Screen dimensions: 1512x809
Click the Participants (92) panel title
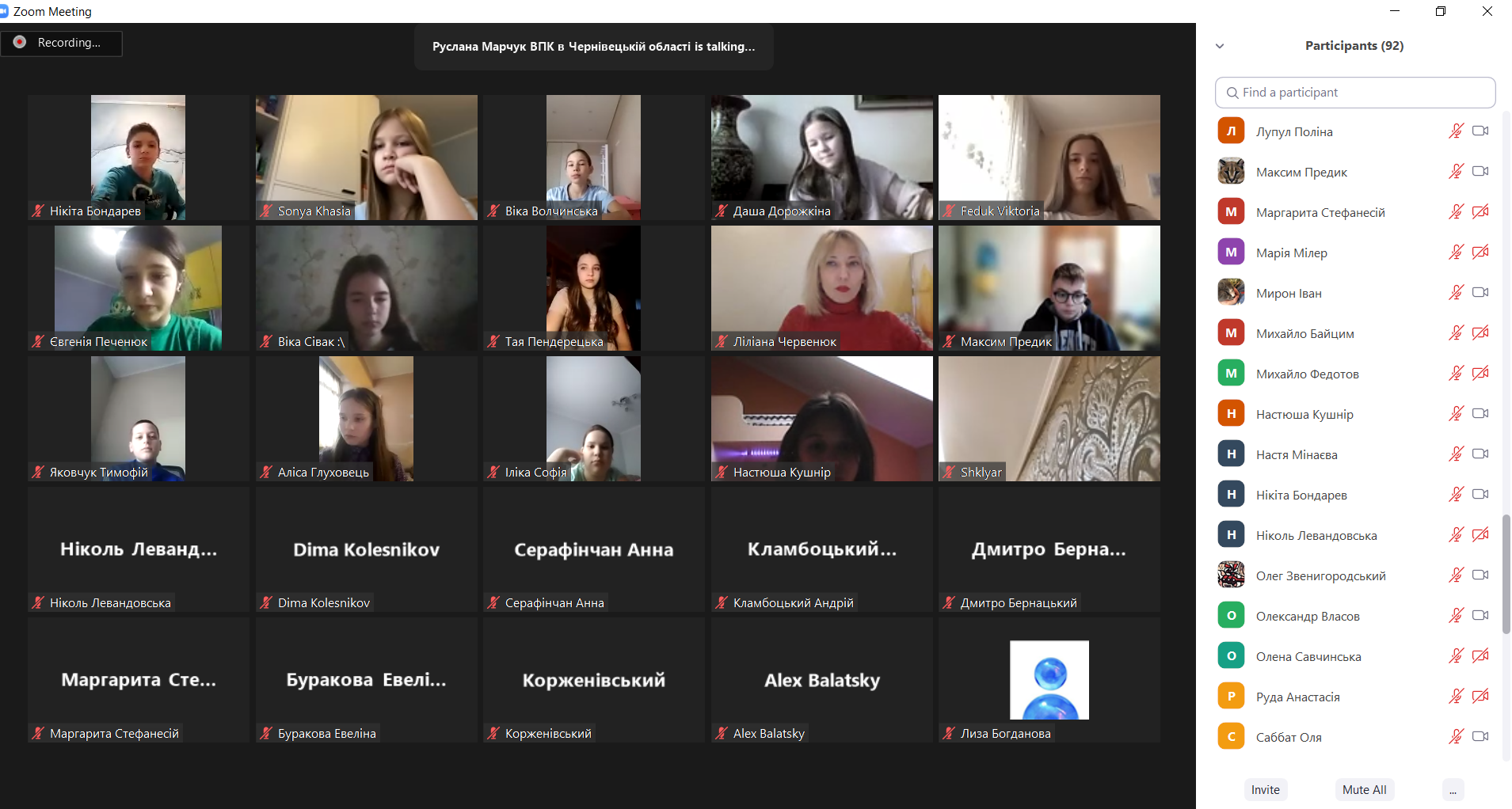[1354, 46]
